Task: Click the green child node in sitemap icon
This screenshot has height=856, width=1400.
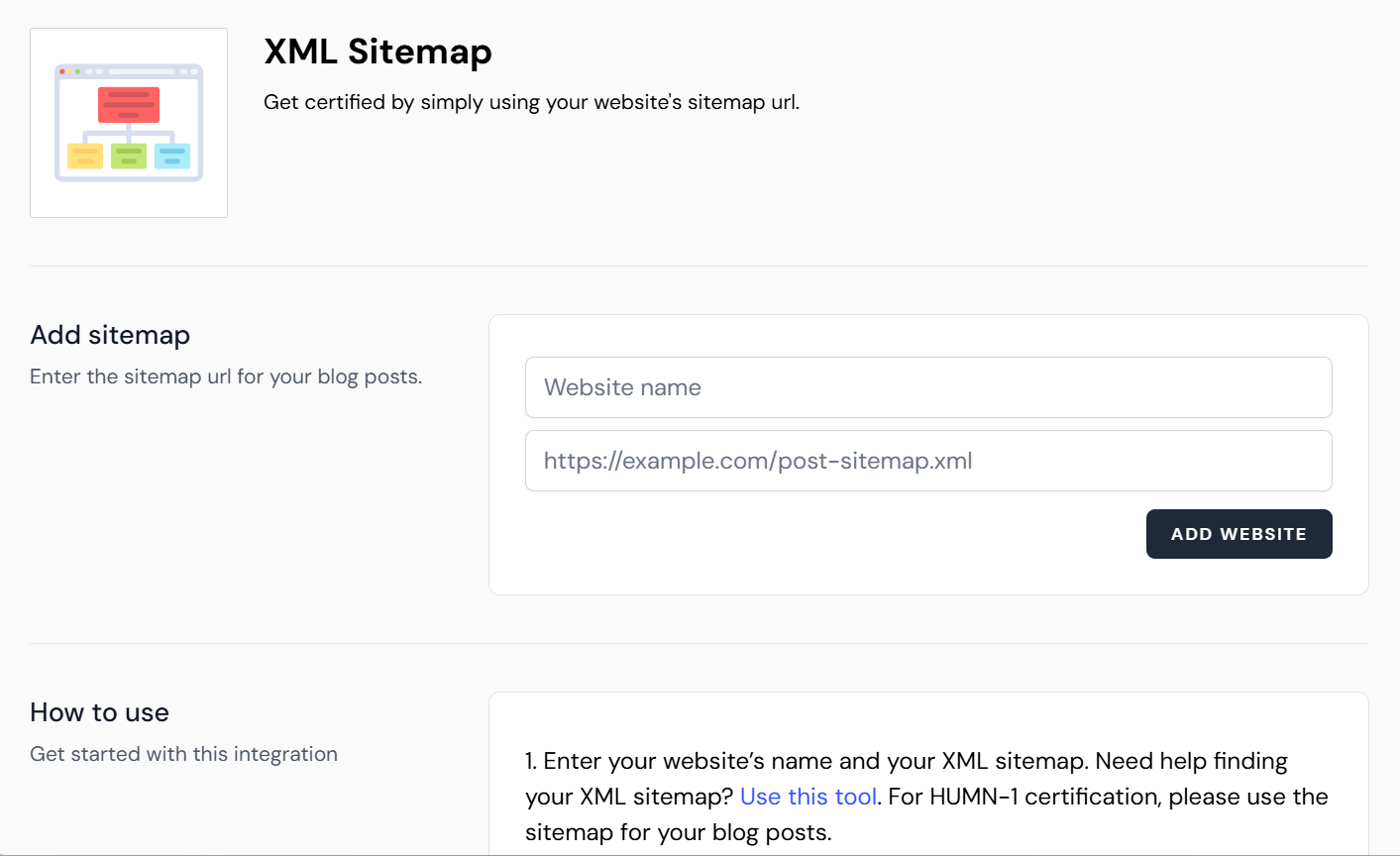Action: 129,157
